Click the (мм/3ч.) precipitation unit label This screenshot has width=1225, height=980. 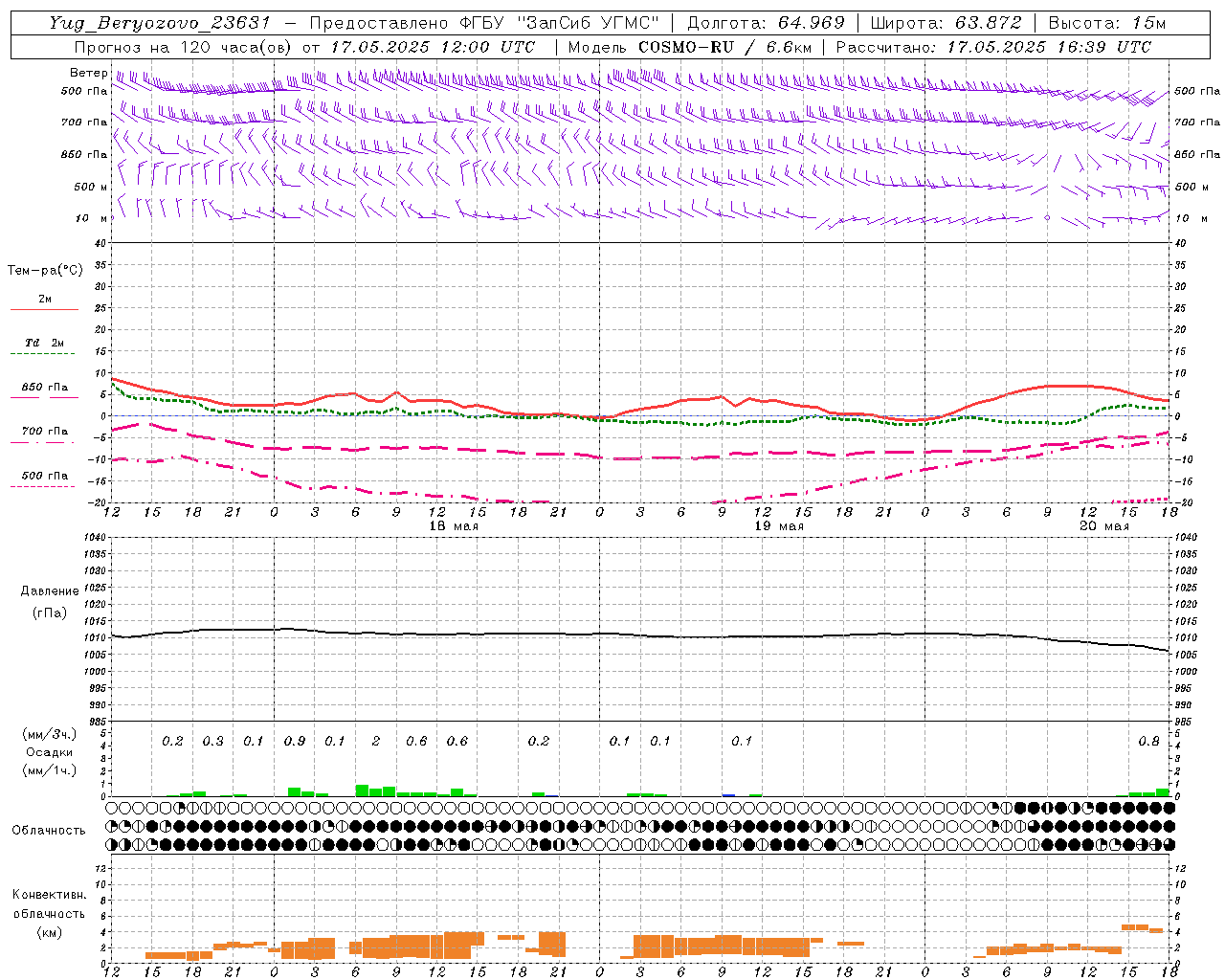pos(49,734)
